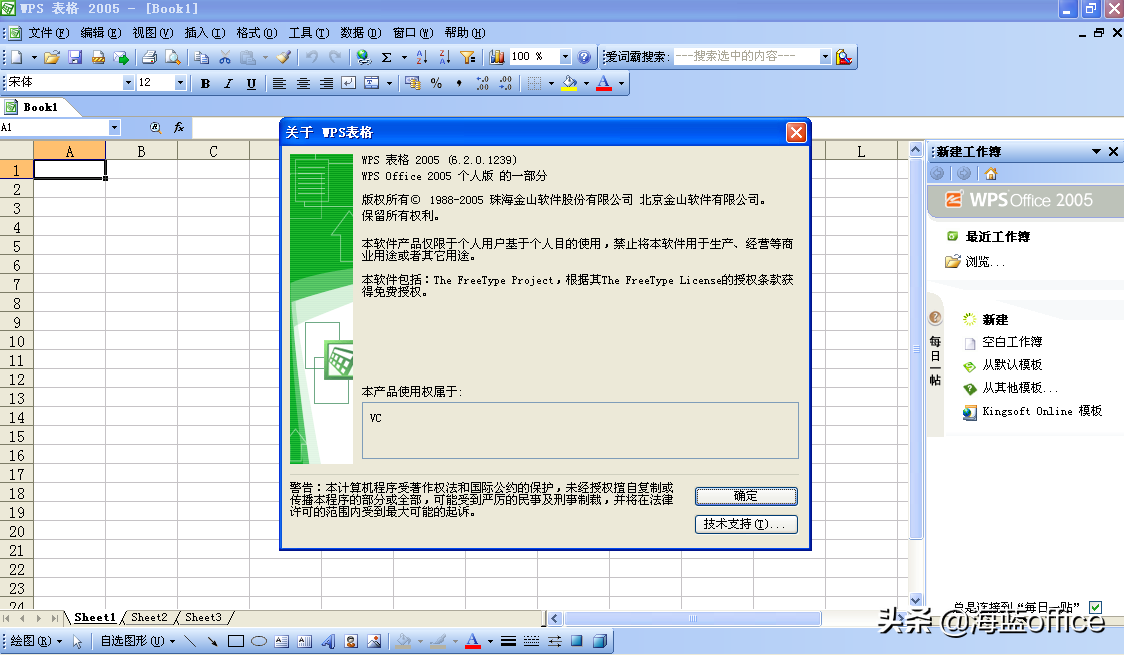Select column B header
The height and width of the screenshot is (655, 1124).
pos(141,151)
